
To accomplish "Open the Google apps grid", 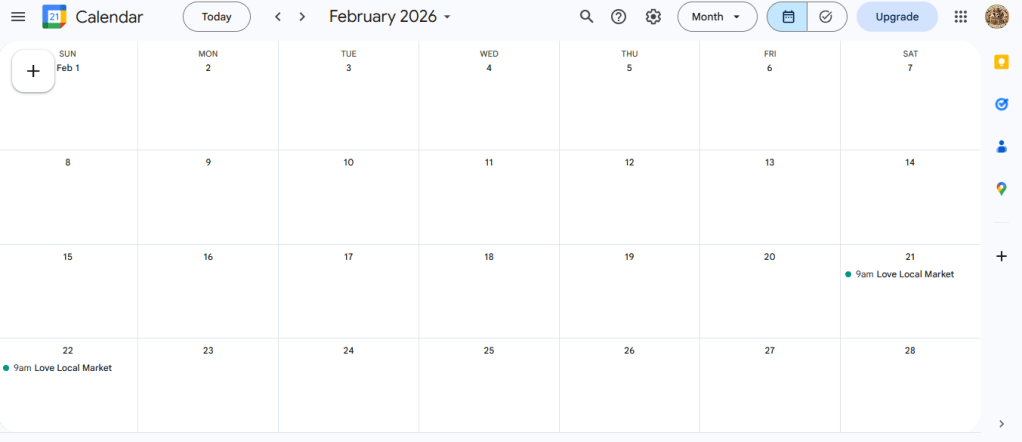I will click(961, 17).
